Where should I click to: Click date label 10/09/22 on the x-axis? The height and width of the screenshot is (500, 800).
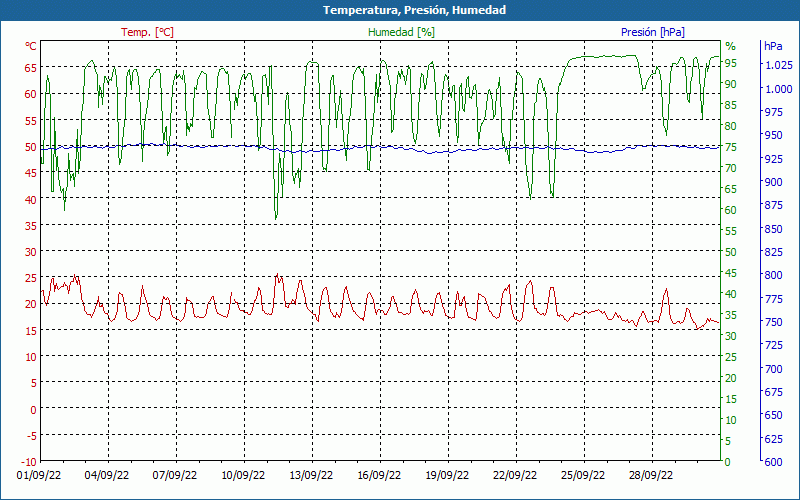pos(243,476)
